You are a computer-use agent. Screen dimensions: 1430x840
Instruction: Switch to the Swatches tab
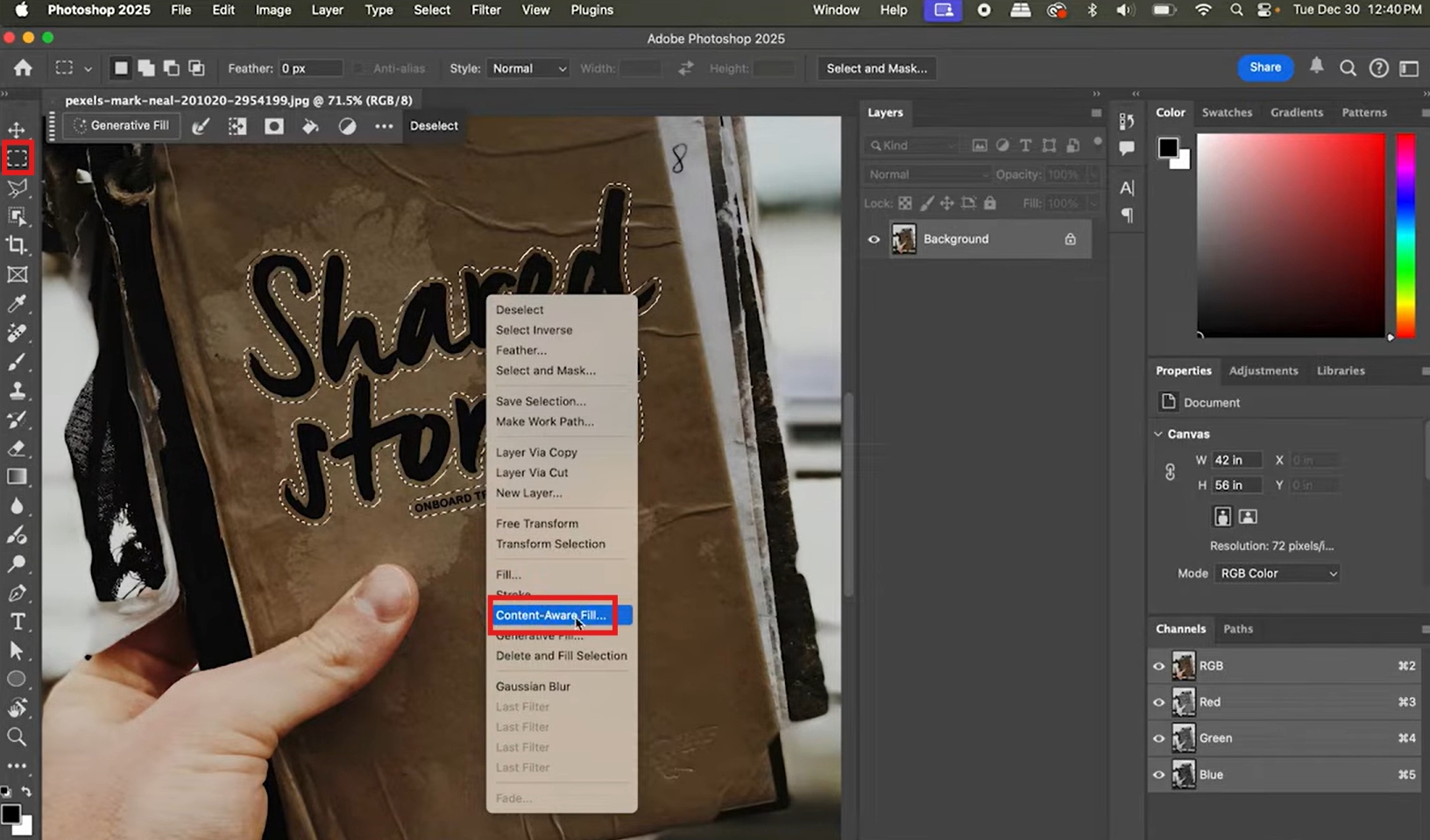tap(1227, 112)
